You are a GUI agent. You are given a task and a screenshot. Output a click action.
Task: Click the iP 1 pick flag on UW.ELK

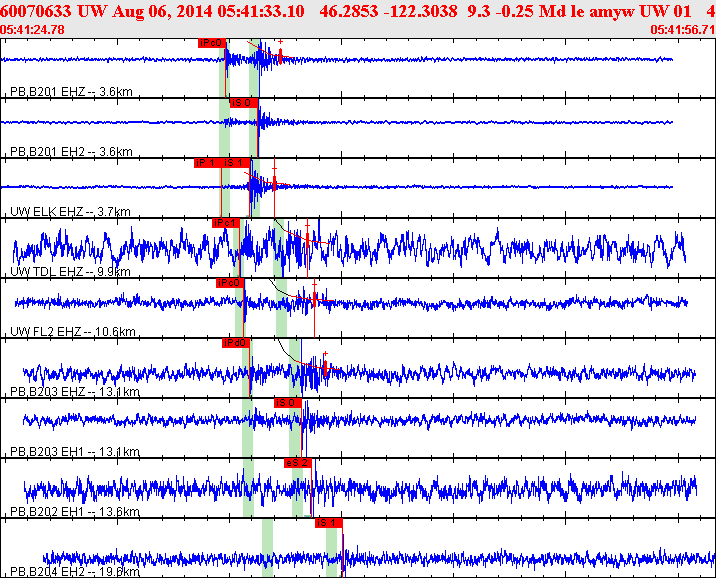pyautogui.click(x=207, y=162)
